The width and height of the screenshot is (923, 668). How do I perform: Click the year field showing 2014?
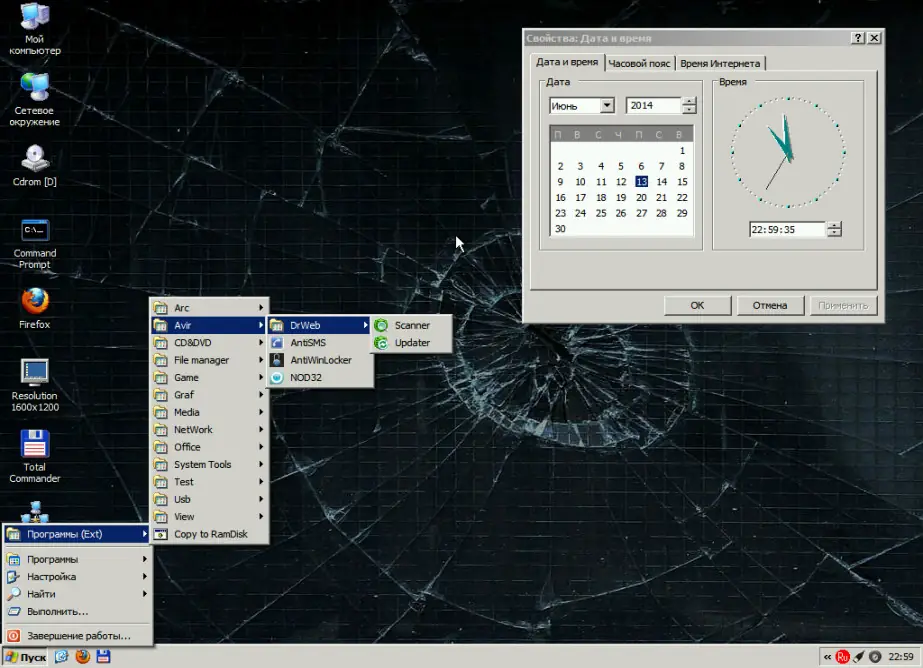[x=653, y=105]
